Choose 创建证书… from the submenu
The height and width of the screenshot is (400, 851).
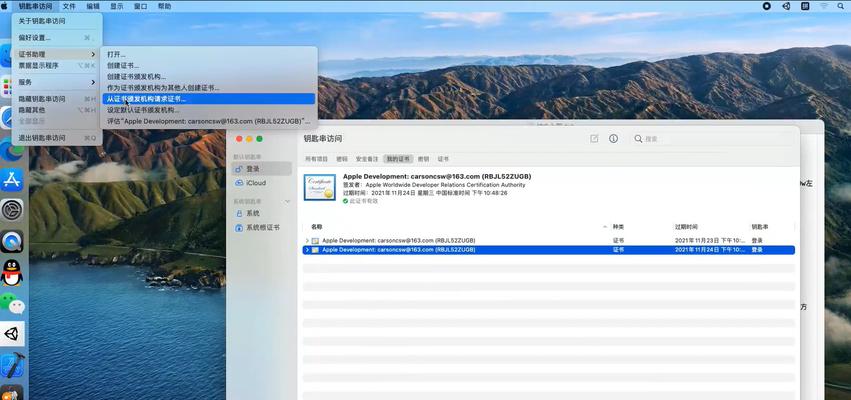click(208, 66)
